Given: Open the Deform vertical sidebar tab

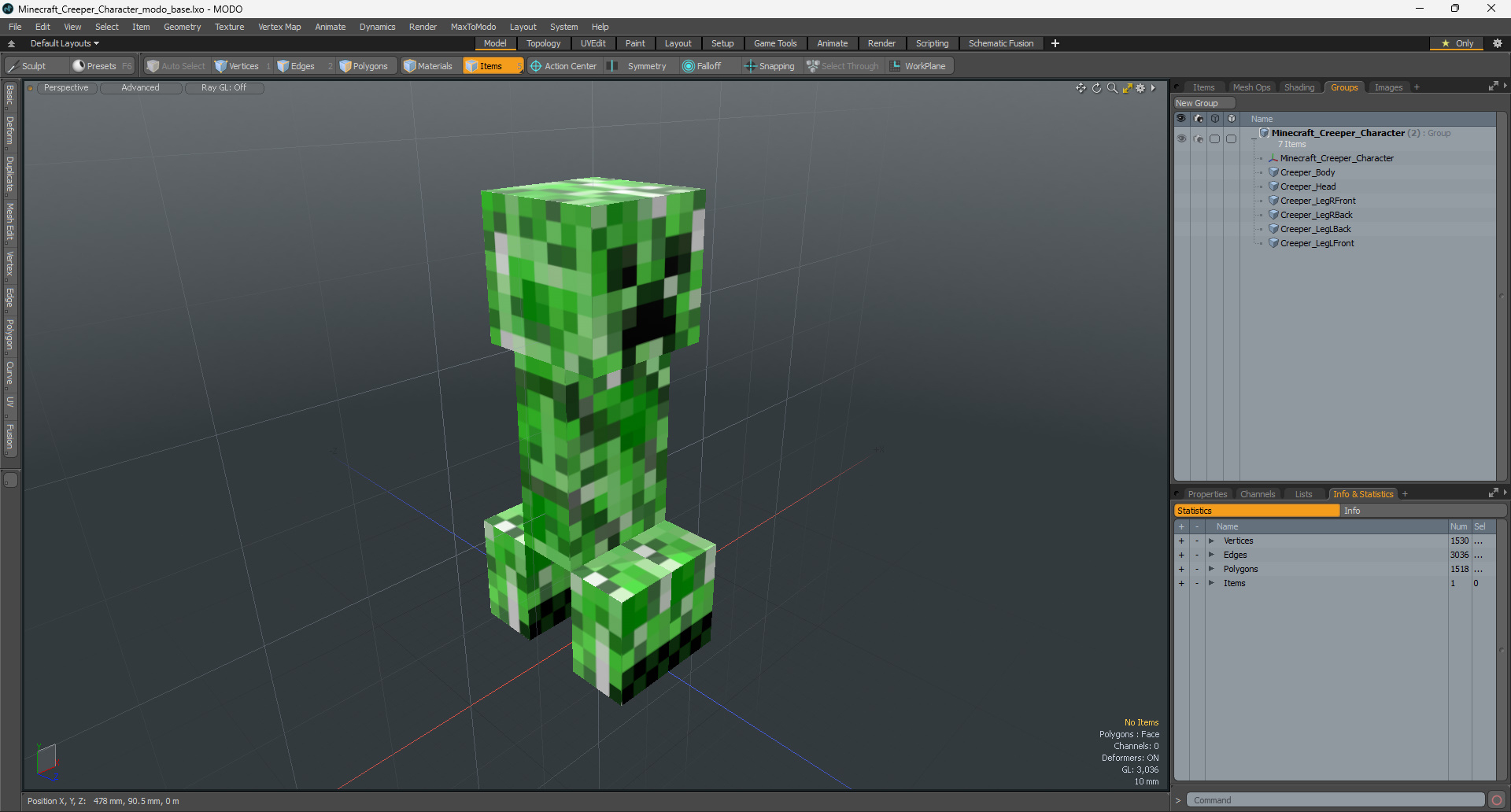Looking at the screenshot, I should point(9,131).
